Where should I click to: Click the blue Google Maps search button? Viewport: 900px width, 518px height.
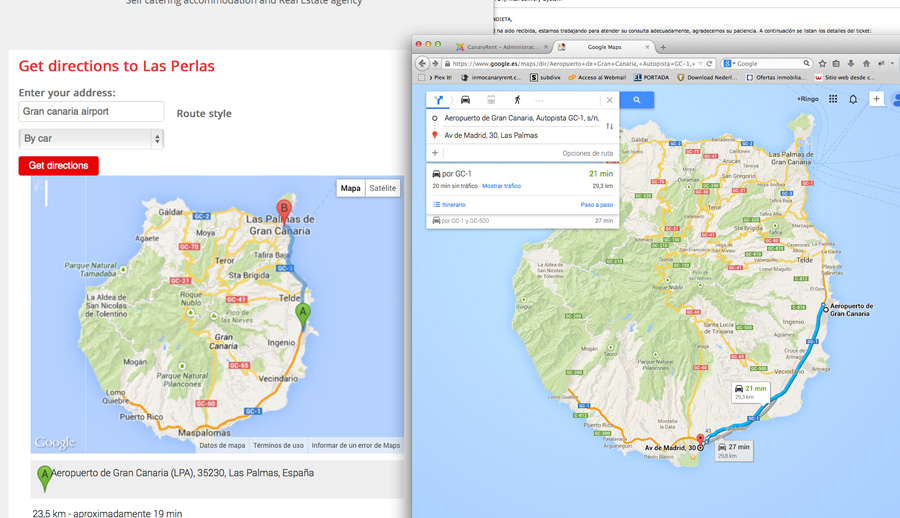[x=637, y=100]
